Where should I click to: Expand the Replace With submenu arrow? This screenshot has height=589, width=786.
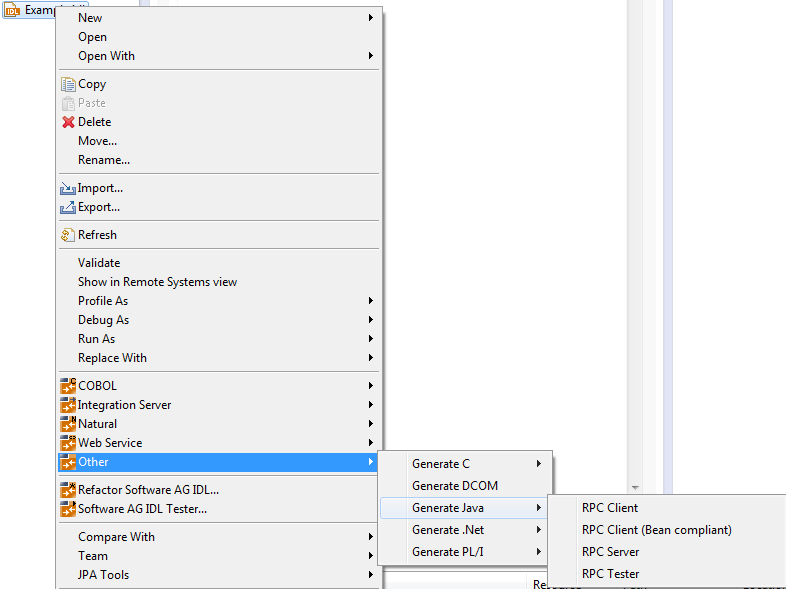point(371,358)
